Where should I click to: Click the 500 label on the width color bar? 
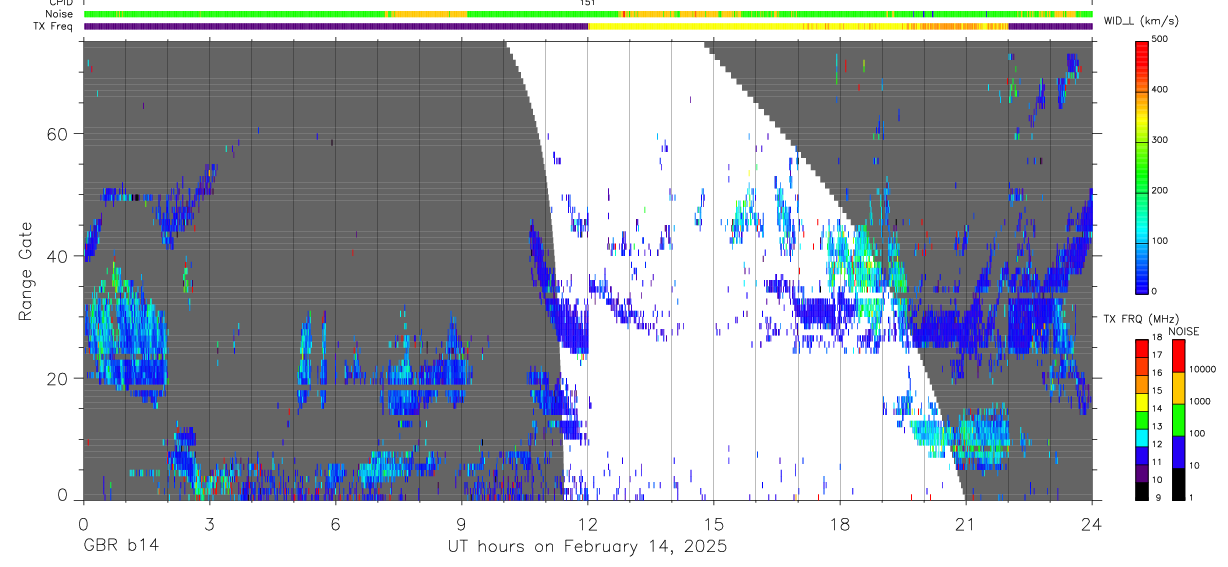1160,39
